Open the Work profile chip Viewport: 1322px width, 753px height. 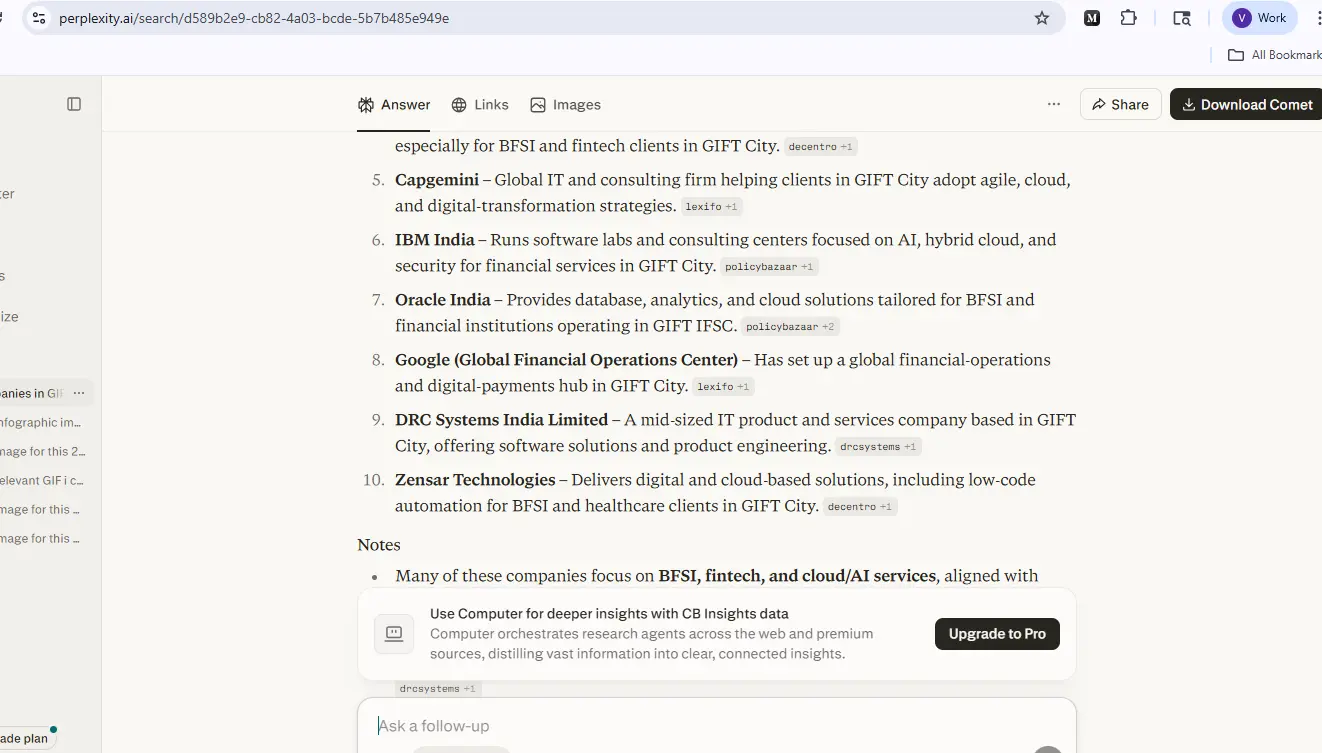click(1259, 18)
